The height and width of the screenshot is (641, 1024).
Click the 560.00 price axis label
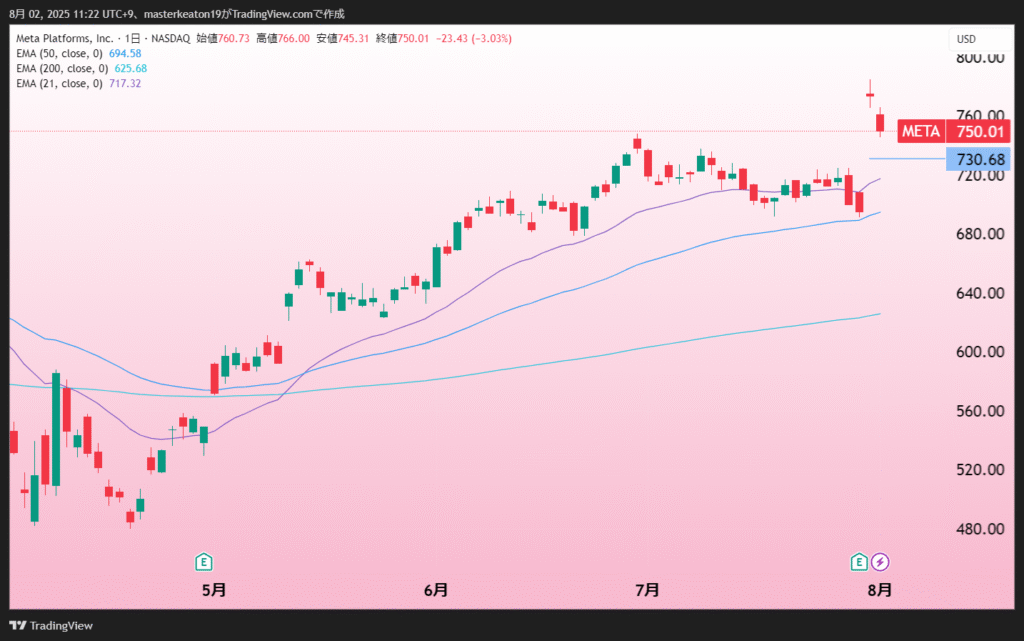pos(980,411)
